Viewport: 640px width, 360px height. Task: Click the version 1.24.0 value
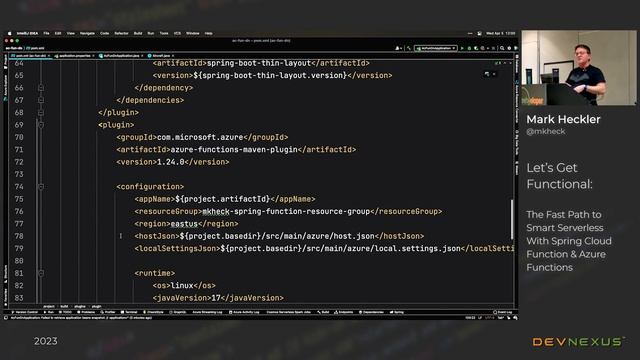pos(171,162)
